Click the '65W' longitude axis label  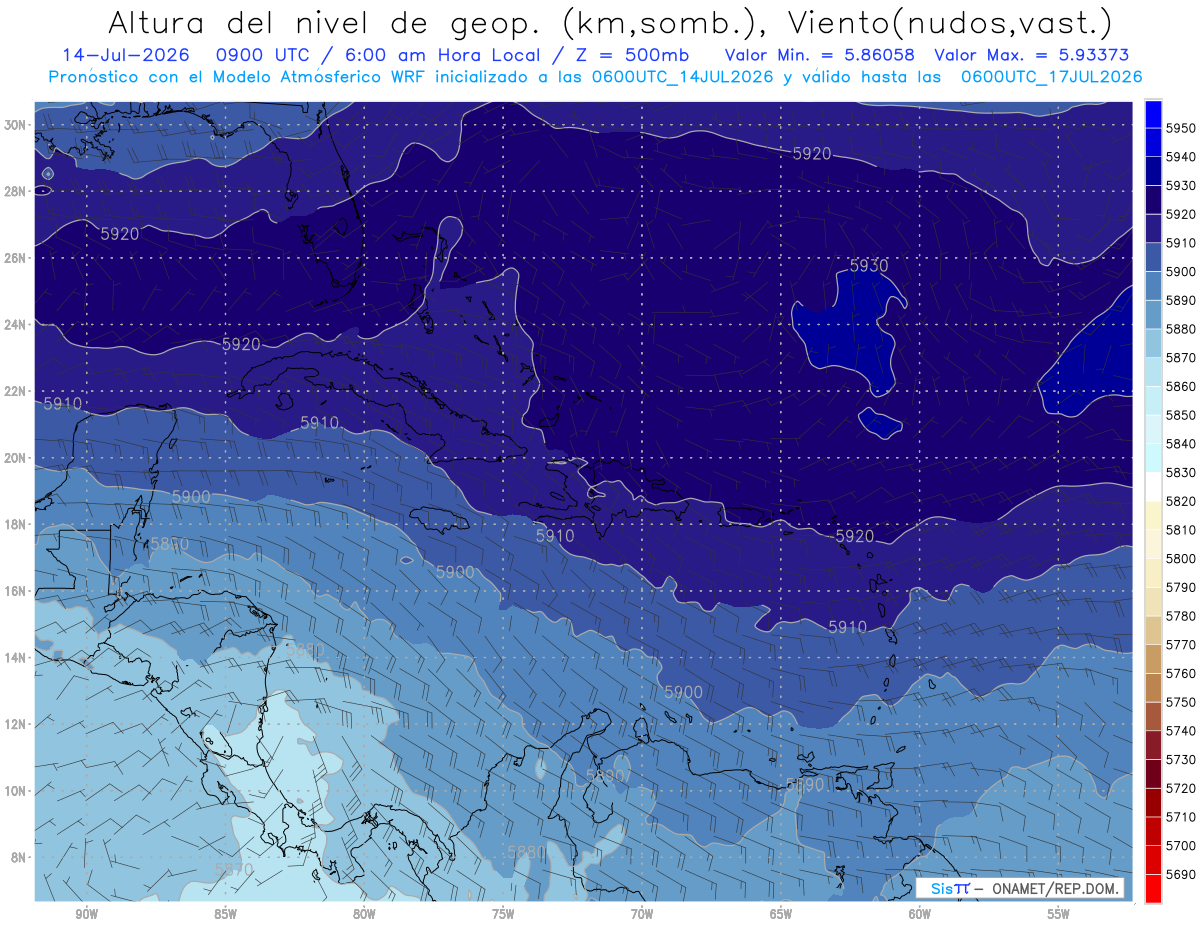tap(781, 914)
